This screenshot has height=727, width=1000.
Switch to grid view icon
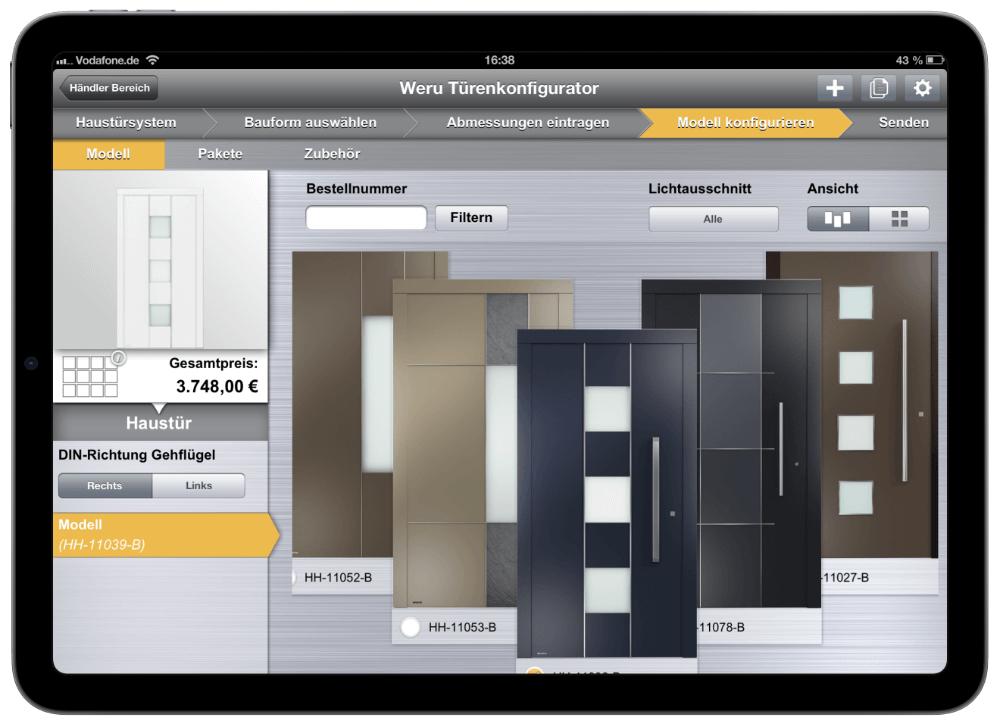pyautogui.click(x=899, y=219)
